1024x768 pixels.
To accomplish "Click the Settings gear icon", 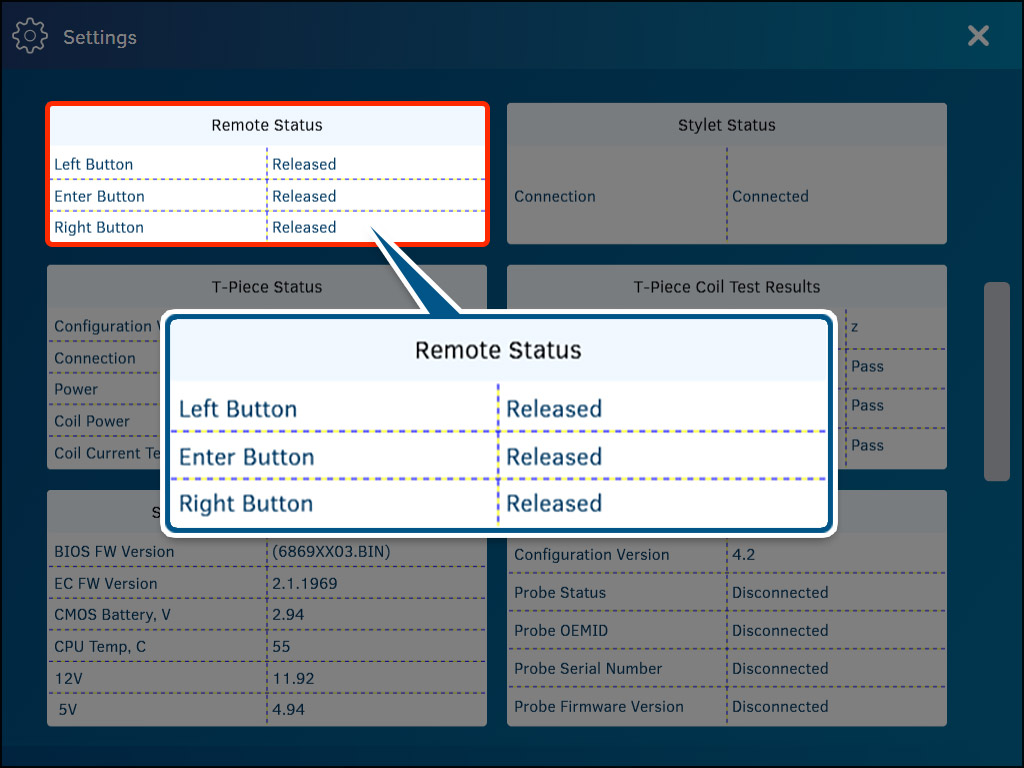I will pyautogui.click(x=30, y=35).
